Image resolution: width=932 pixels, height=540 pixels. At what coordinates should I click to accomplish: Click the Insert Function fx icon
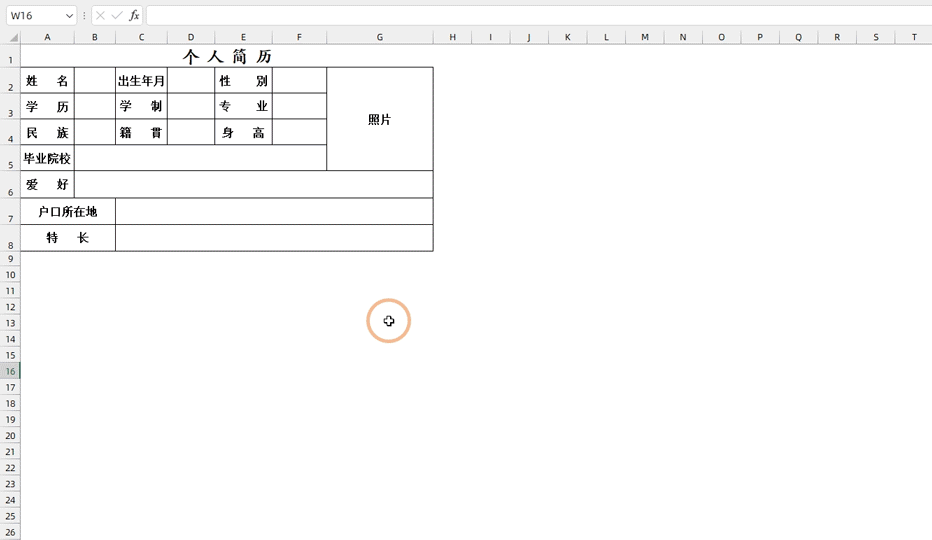click(x=134, y=16)
